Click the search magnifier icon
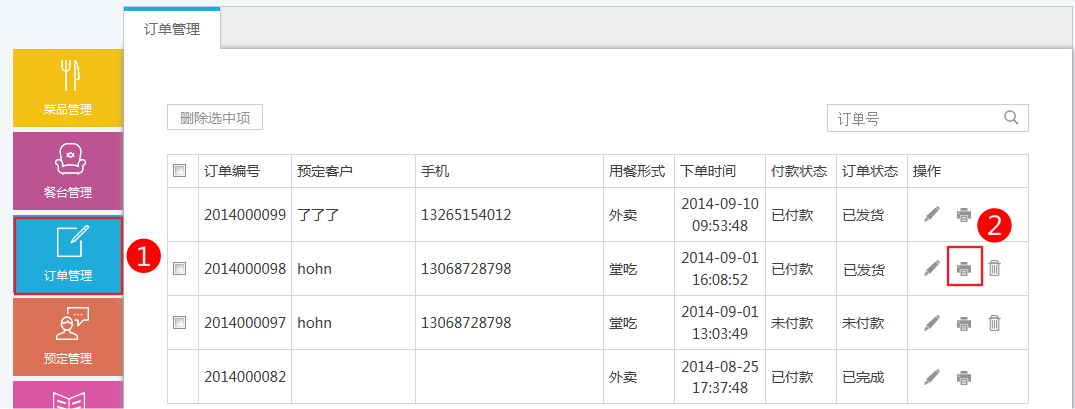Viewport: 1075px width, 409px height. (x=1012, y=118)
